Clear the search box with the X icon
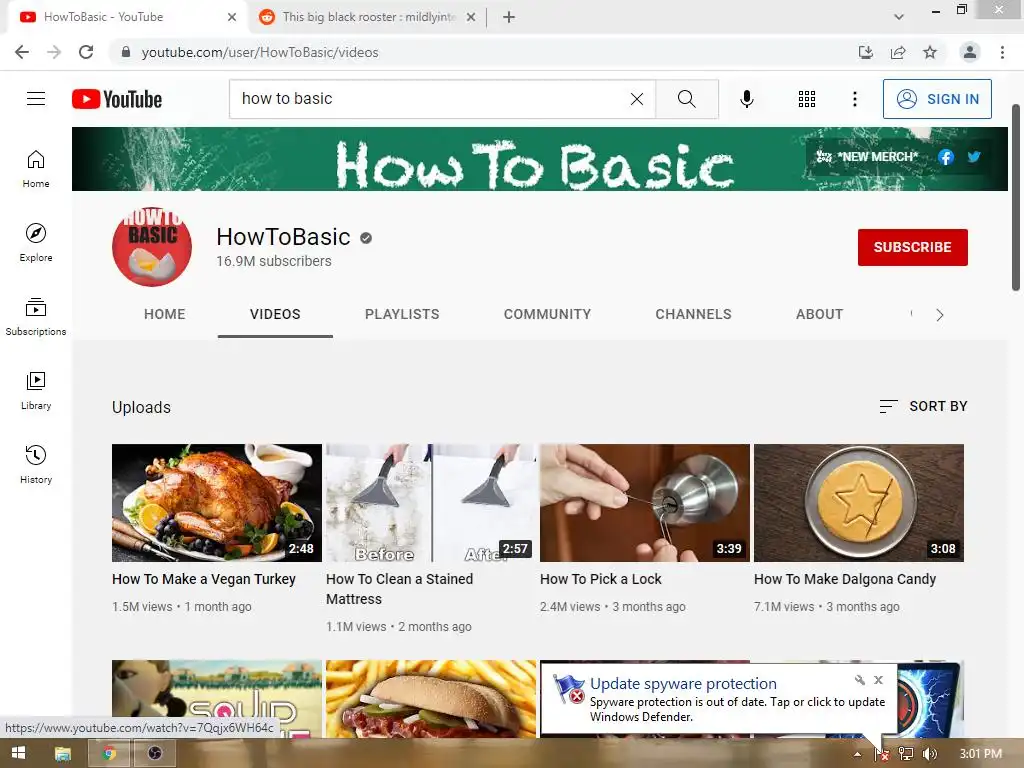The width and height of the screenshot is (1024, 768). tap(637, 99)
